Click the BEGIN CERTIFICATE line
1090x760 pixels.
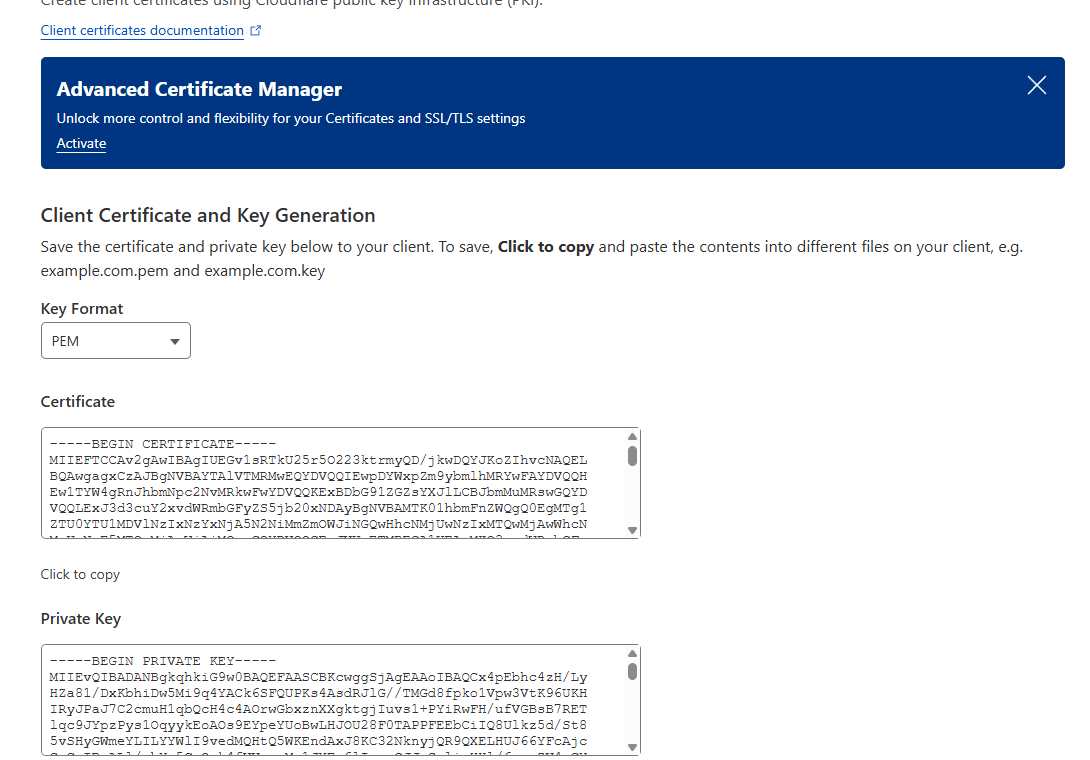[162, 443]
